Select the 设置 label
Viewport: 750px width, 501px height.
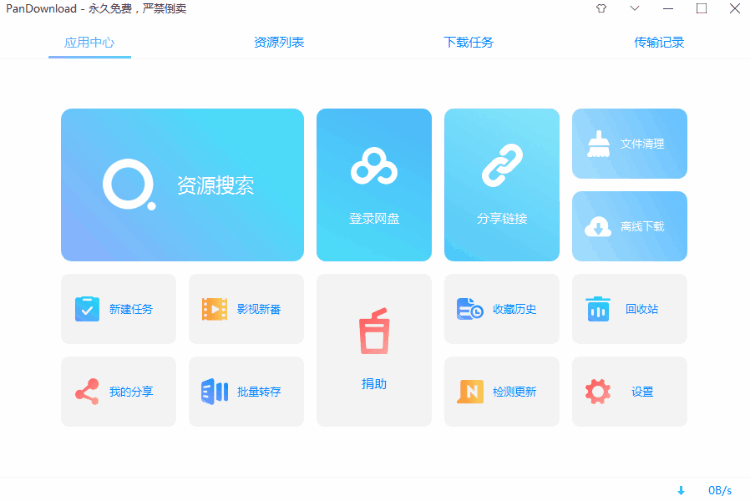[642, 392]
